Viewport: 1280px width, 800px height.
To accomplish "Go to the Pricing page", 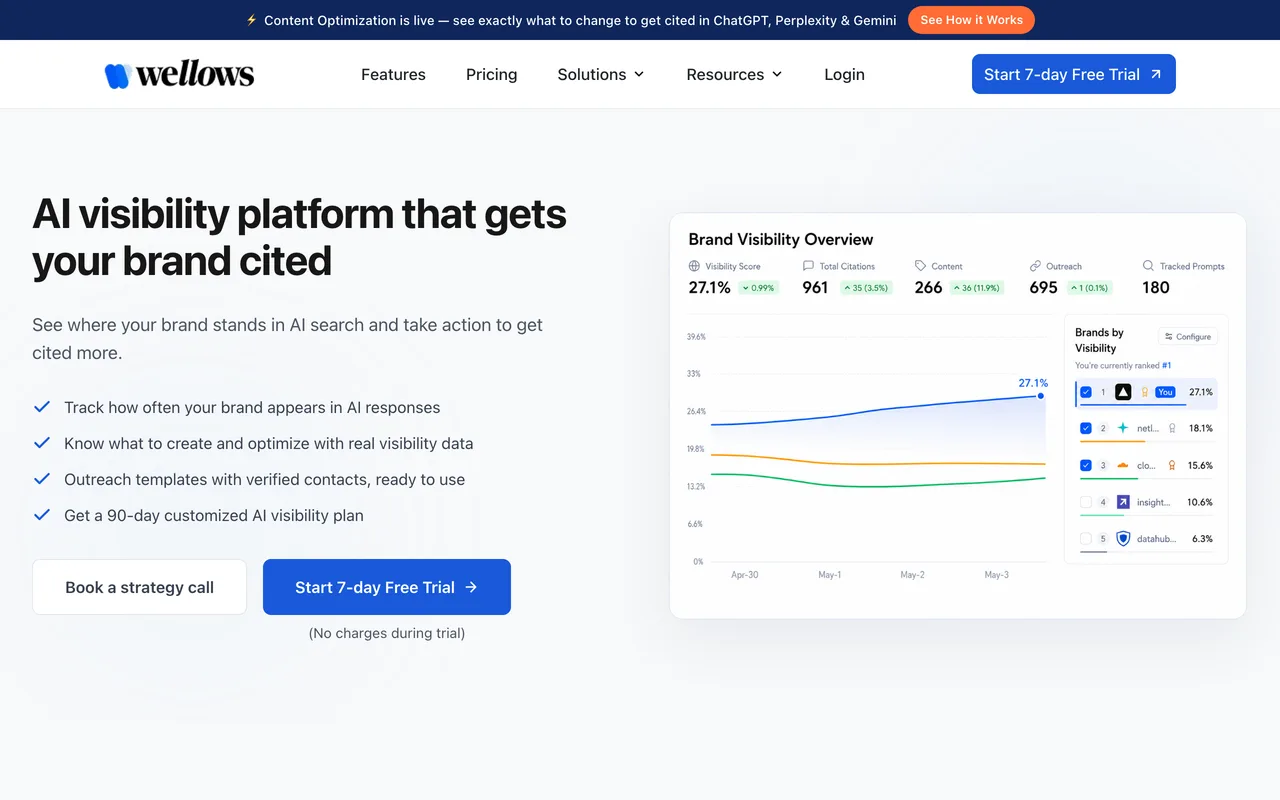I will 491,74.
